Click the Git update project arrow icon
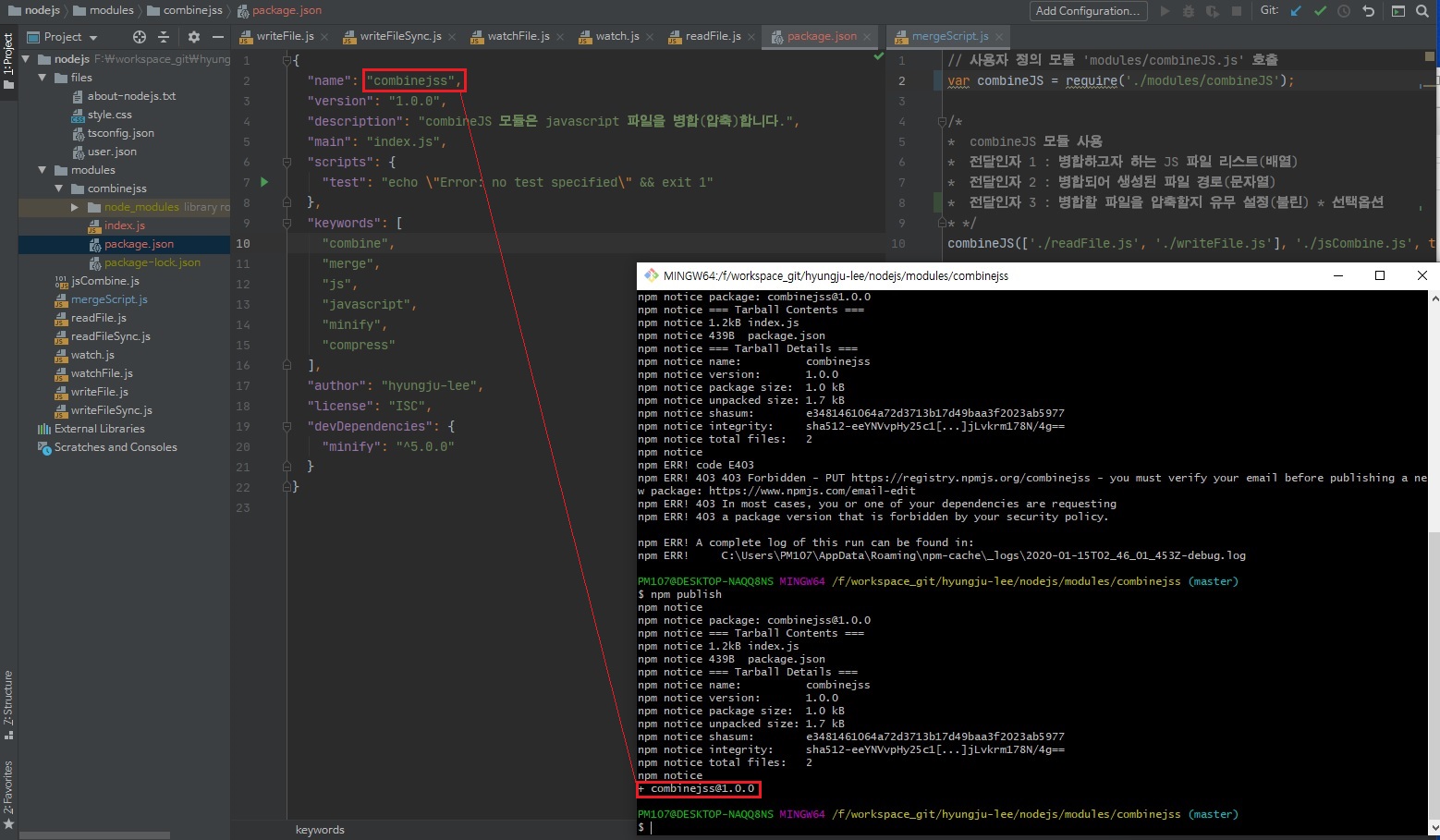 tap(1296, 11)
